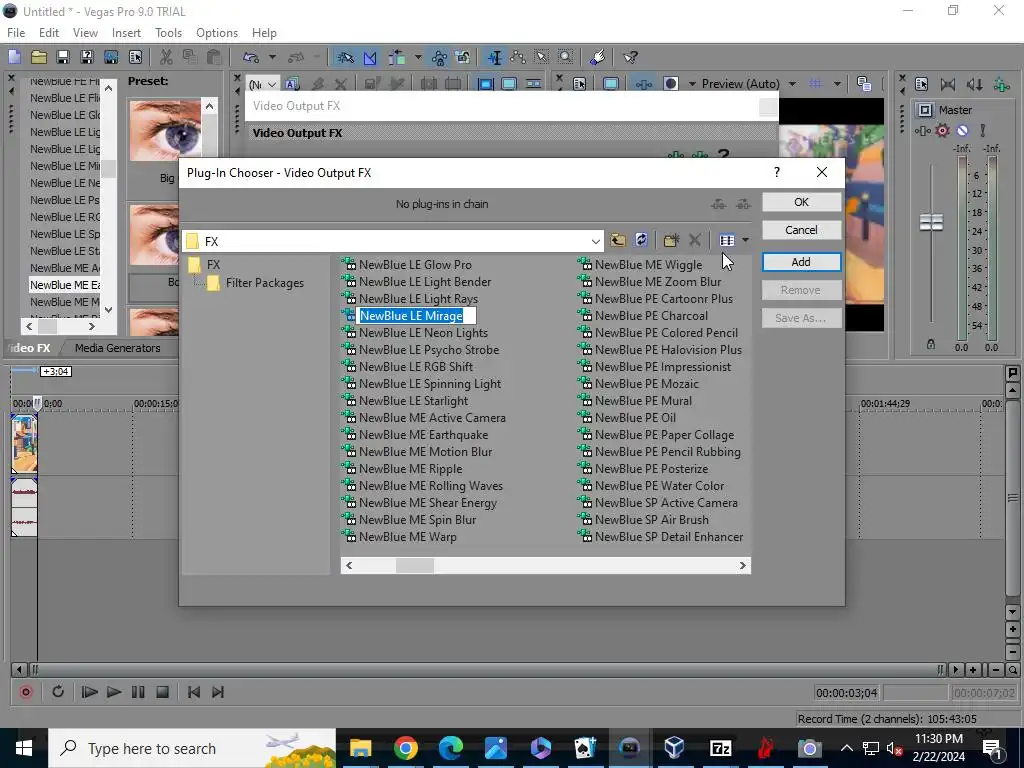This screenshot has height=768, width=1024.
Task: Click plug-in list horizontal scrollbar thumb
Action: click(415, 566)
